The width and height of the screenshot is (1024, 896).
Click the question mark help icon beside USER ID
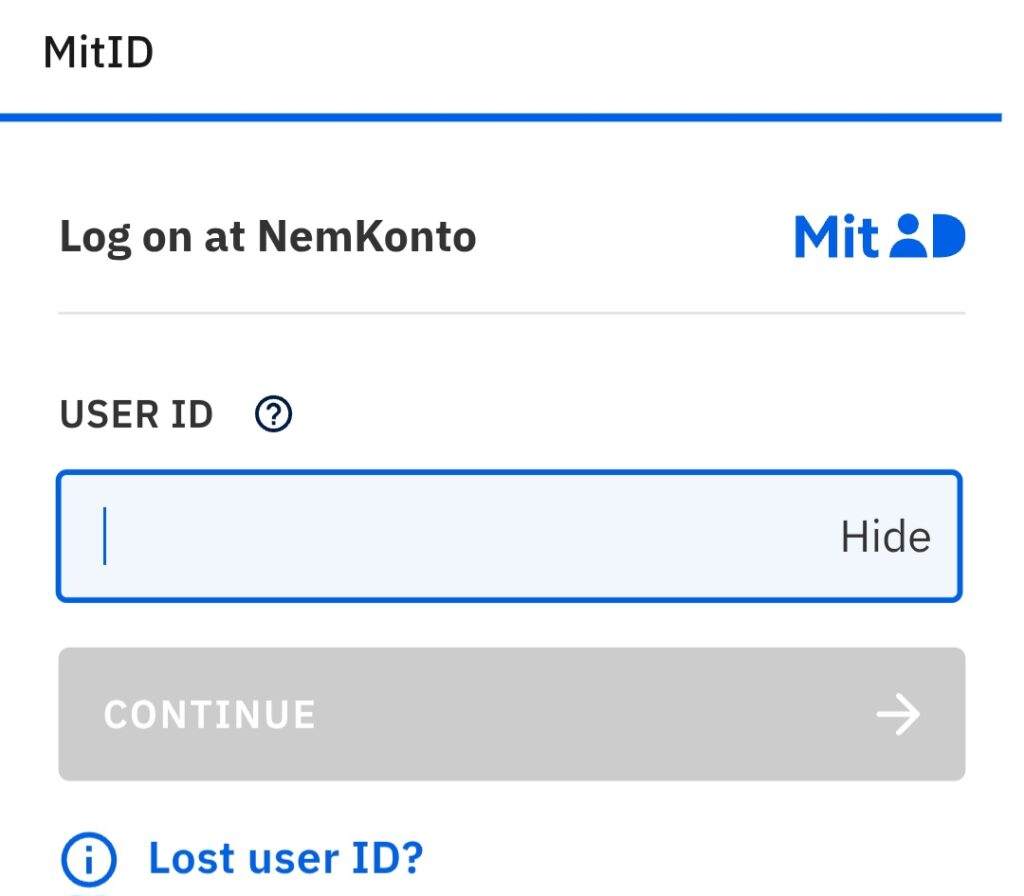pyautogui.click(x=273, y=413)
